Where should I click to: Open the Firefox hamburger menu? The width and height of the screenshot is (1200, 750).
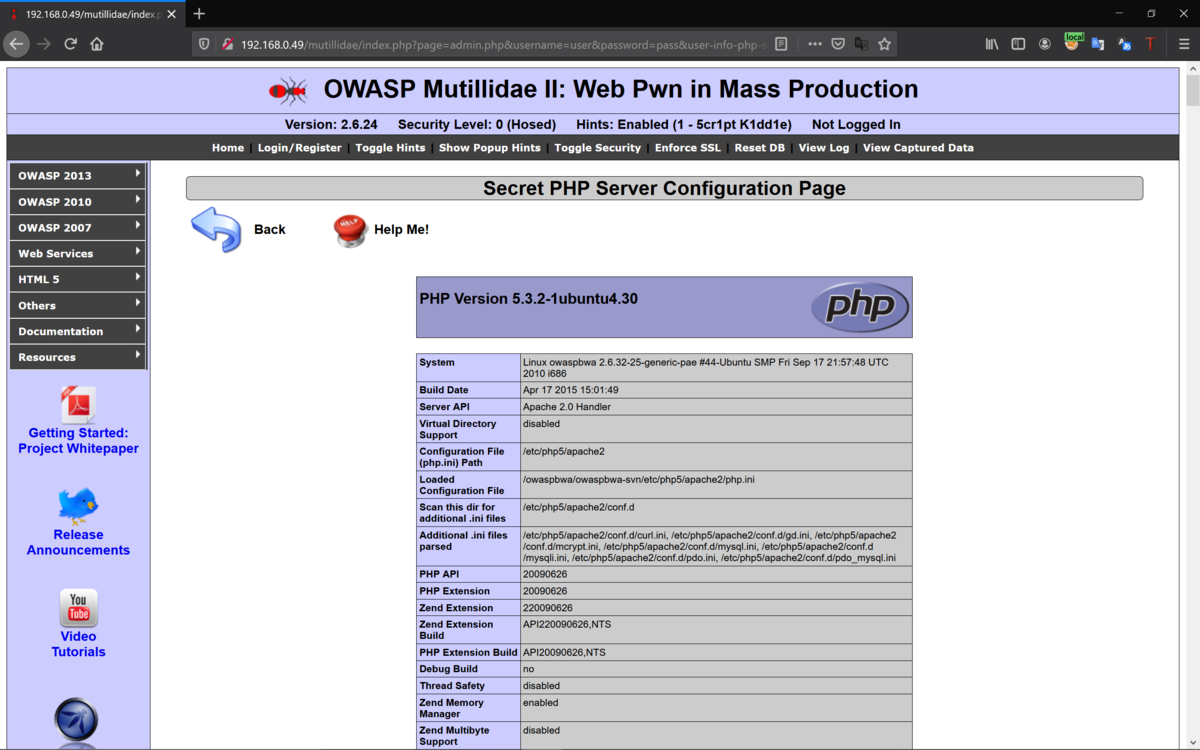click(x=1184, y=44)
